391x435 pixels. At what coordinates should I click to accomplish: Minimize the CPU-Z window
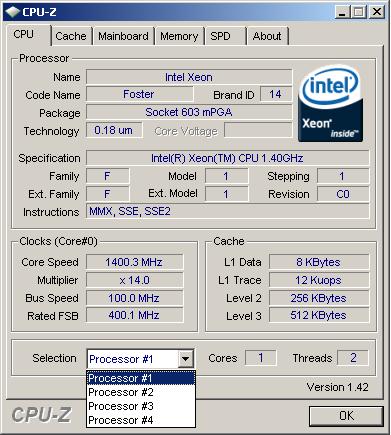click(x=342, y=12)
